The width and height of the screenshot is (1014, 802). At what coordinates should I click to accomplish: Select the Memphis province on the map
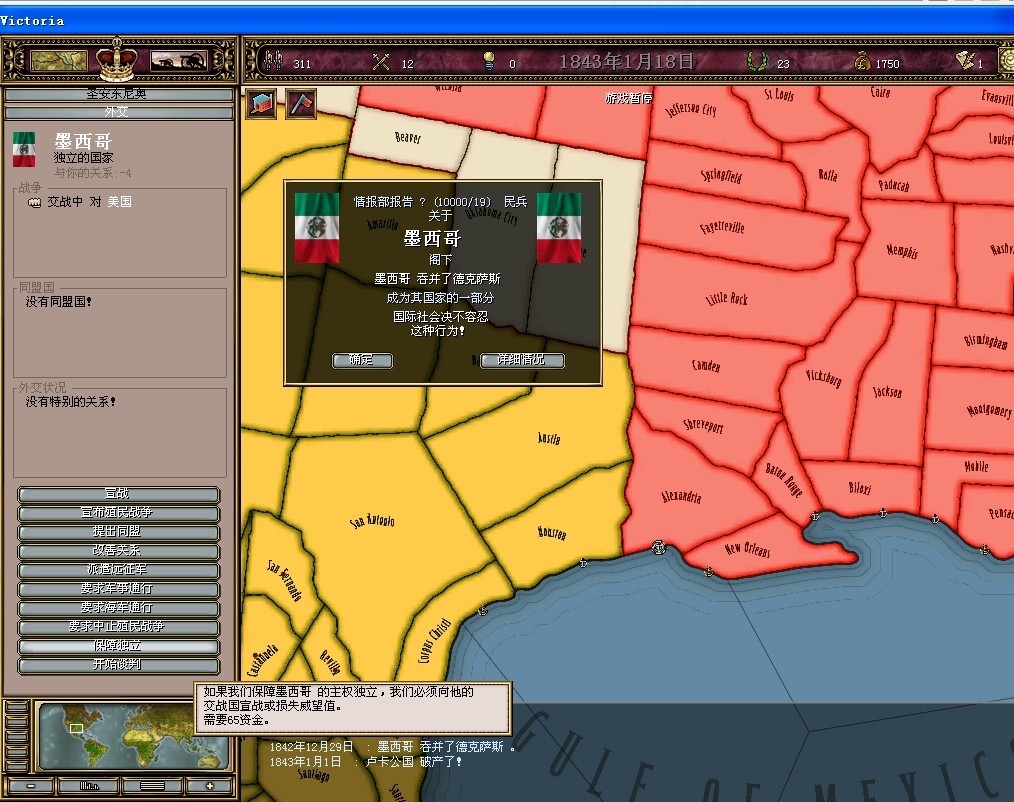click(903, 251)
